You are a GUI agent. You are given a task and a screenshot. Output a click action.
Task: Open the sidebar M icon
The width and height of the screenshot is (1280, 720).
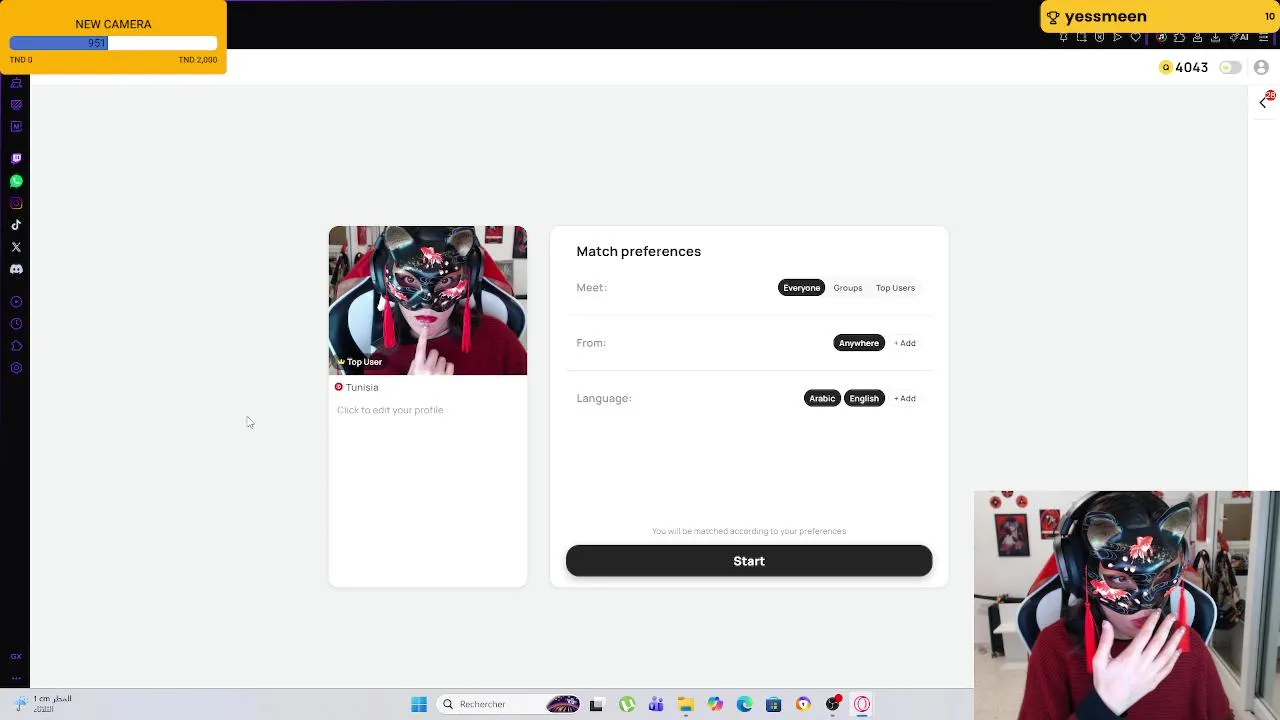coord(16,126)
